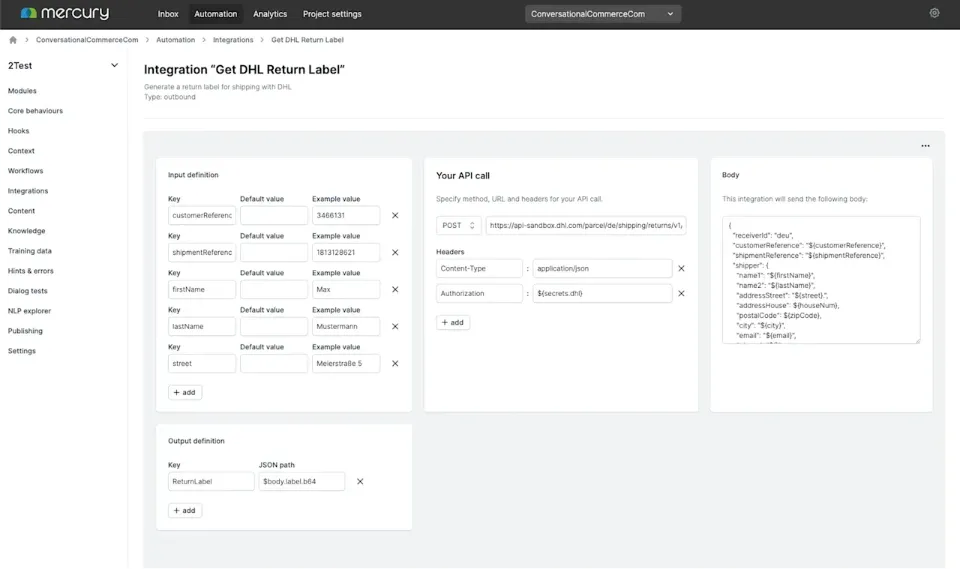The width and height of the screenshot is (960, 569).
Task: Open NLP explorer in the sidebar
Action: tap(29, 311)
